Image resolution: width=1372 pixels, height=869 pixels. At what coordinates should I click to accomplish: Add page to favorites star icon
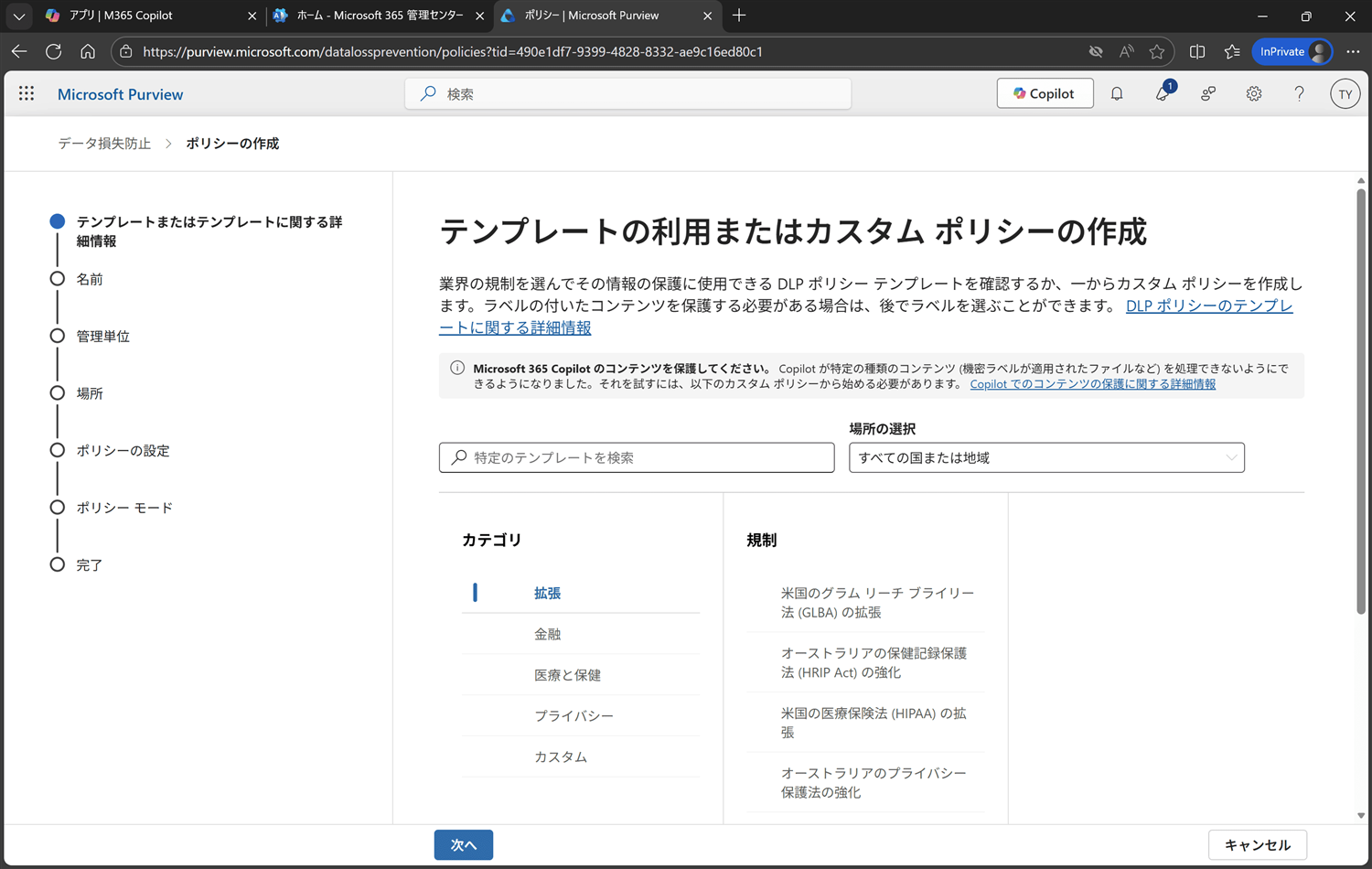[1157, 51]
